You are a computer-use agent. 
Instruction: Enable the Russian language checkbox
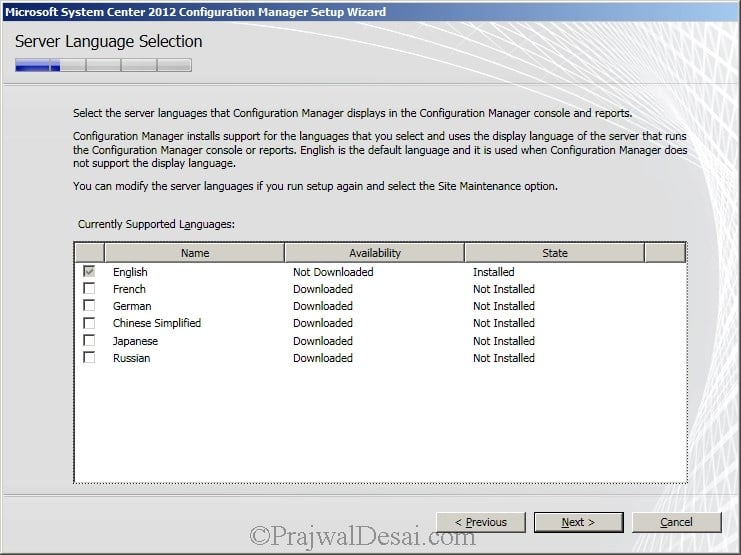[x=89, y=357]
